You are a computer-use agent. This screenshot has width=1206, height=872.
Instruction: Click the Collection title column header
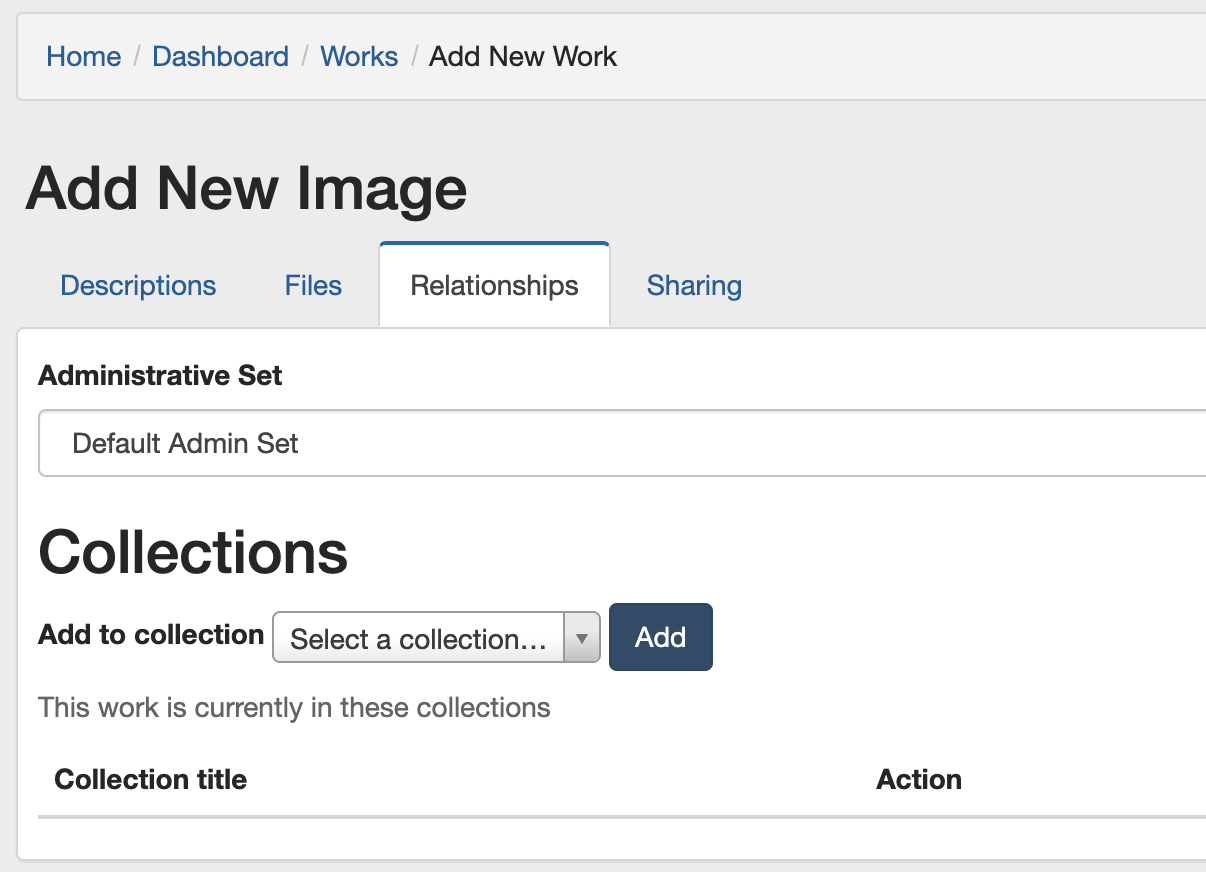coord(150,780)
